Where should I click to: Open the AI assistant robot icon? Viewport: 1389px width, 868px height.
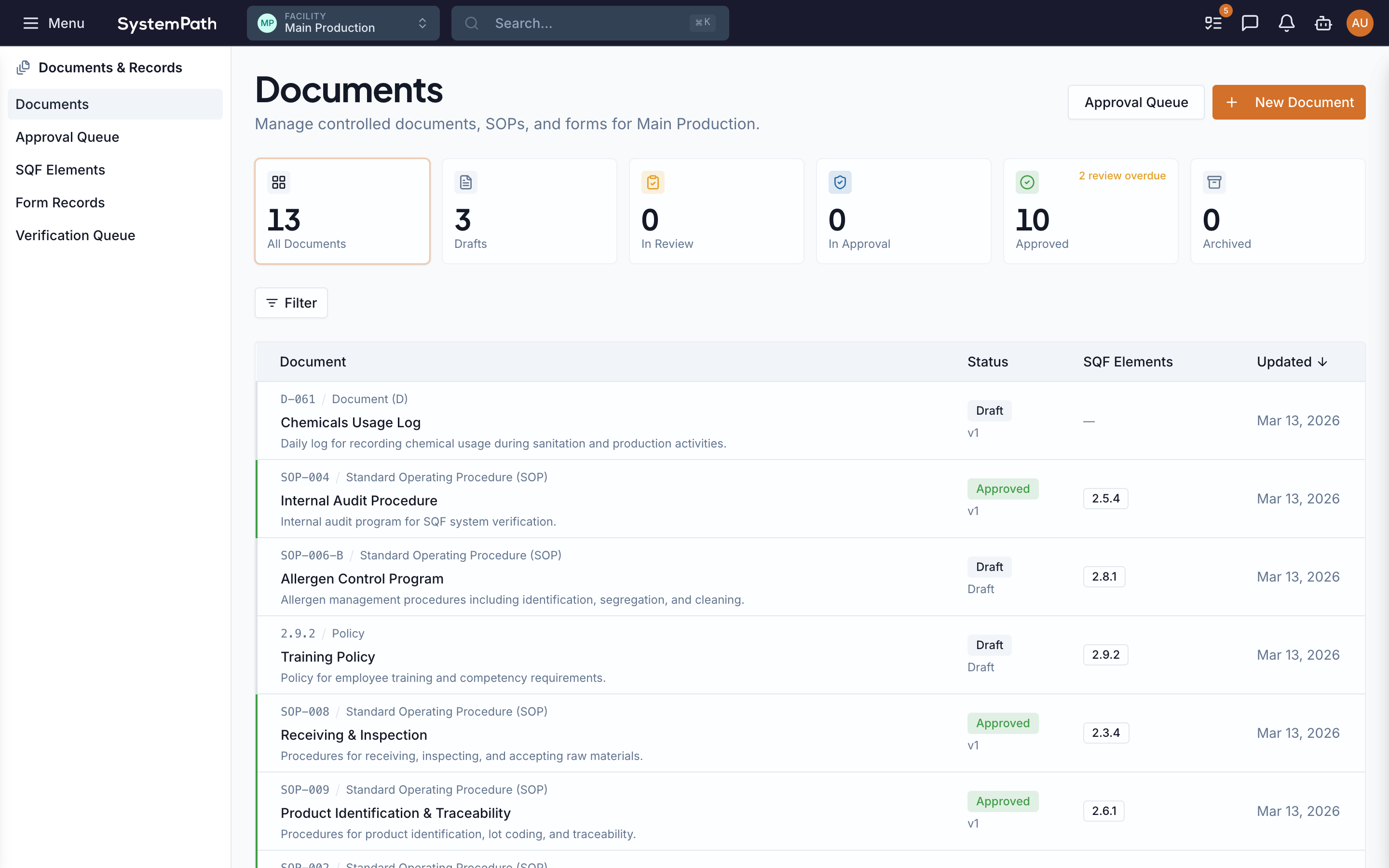click(x=1323, y=23)
